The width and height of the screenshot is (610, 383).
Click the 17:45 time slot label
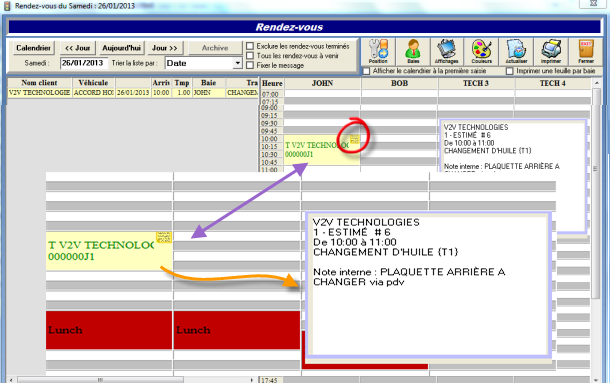(269, 380)
